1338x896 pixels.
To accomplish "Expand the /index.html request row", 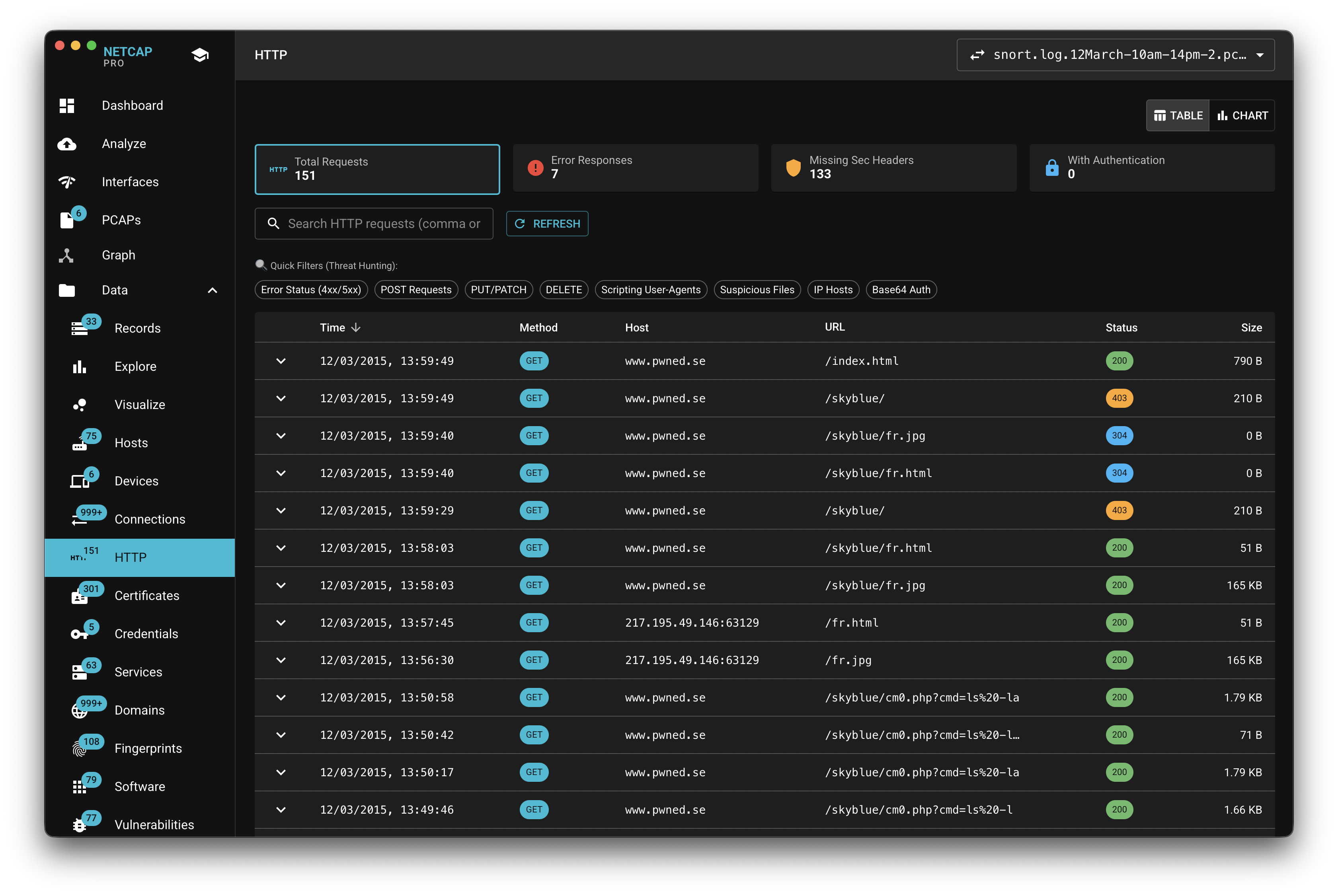I will (x=281, y=361).
